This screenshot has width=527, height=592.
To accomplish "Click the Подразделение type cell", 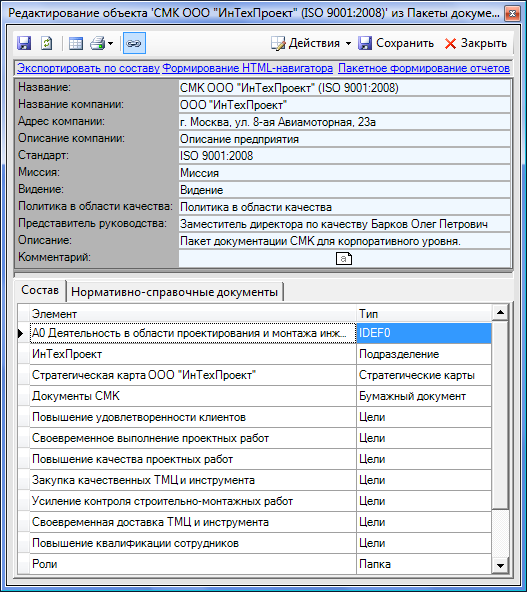I will tap(424, 354).
